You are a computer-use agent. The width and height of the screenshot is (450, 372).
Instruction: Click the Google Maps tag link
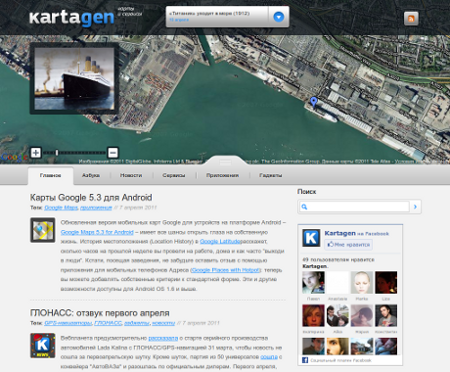[x=61, y=208]
